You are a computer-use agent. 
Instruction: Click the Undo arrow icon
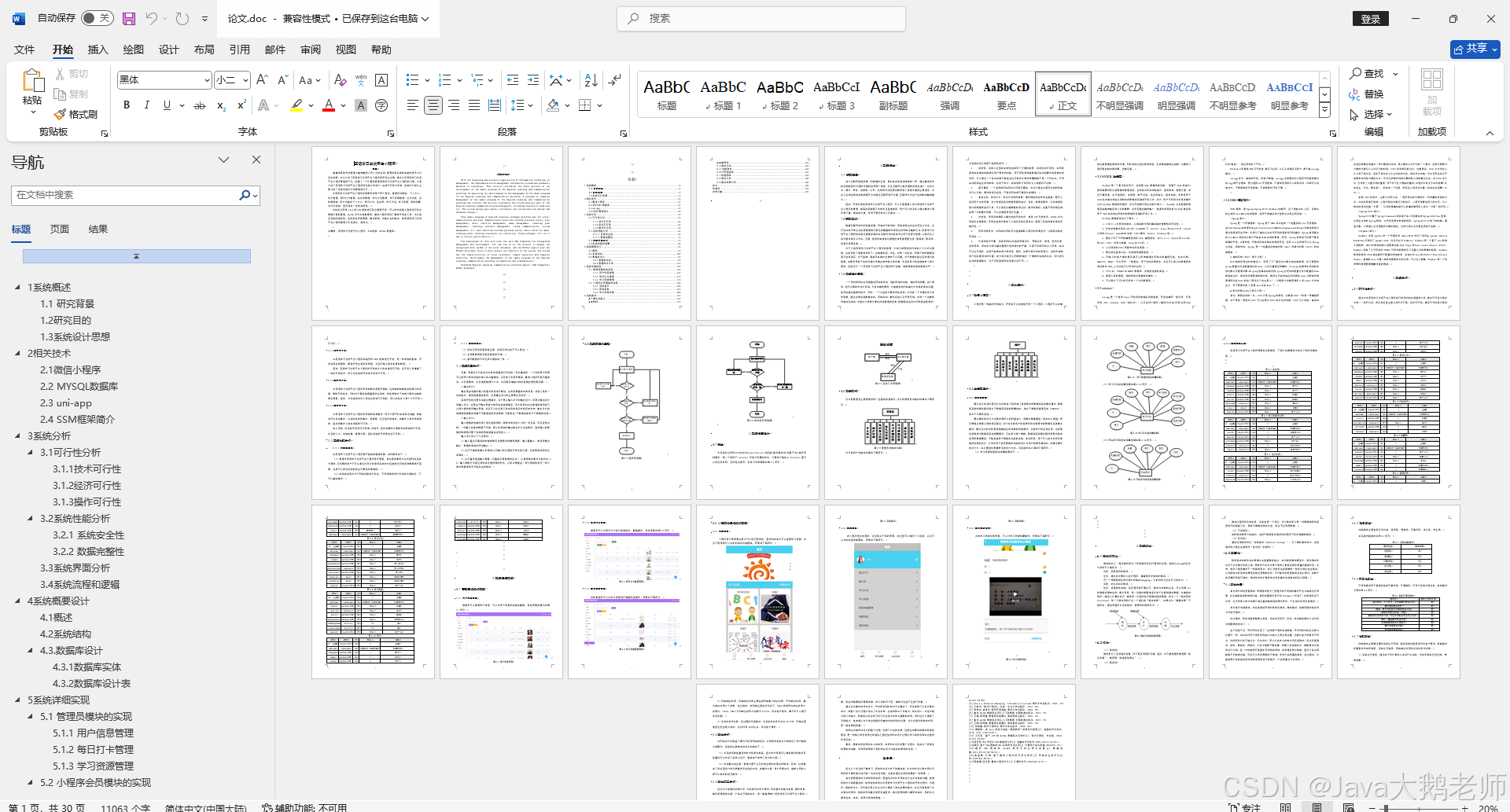[x=152, y=18]
